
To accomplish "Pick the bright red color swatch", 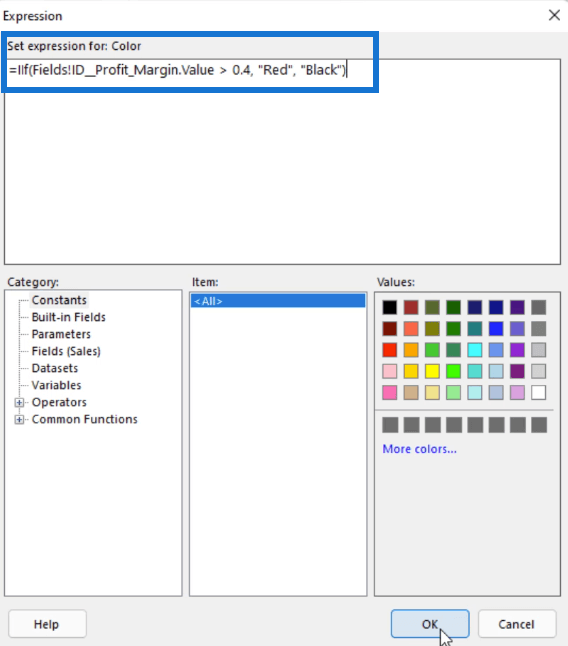I will [x=389, y=350].
